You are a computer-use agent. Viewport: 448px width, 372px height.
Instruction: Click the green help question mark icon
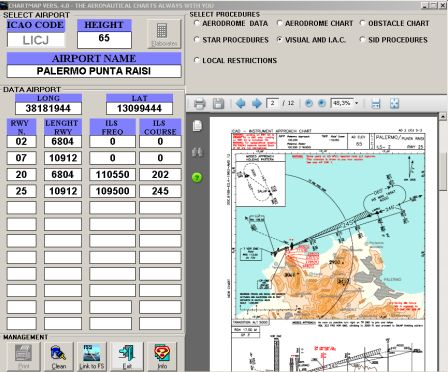(197, 177)
